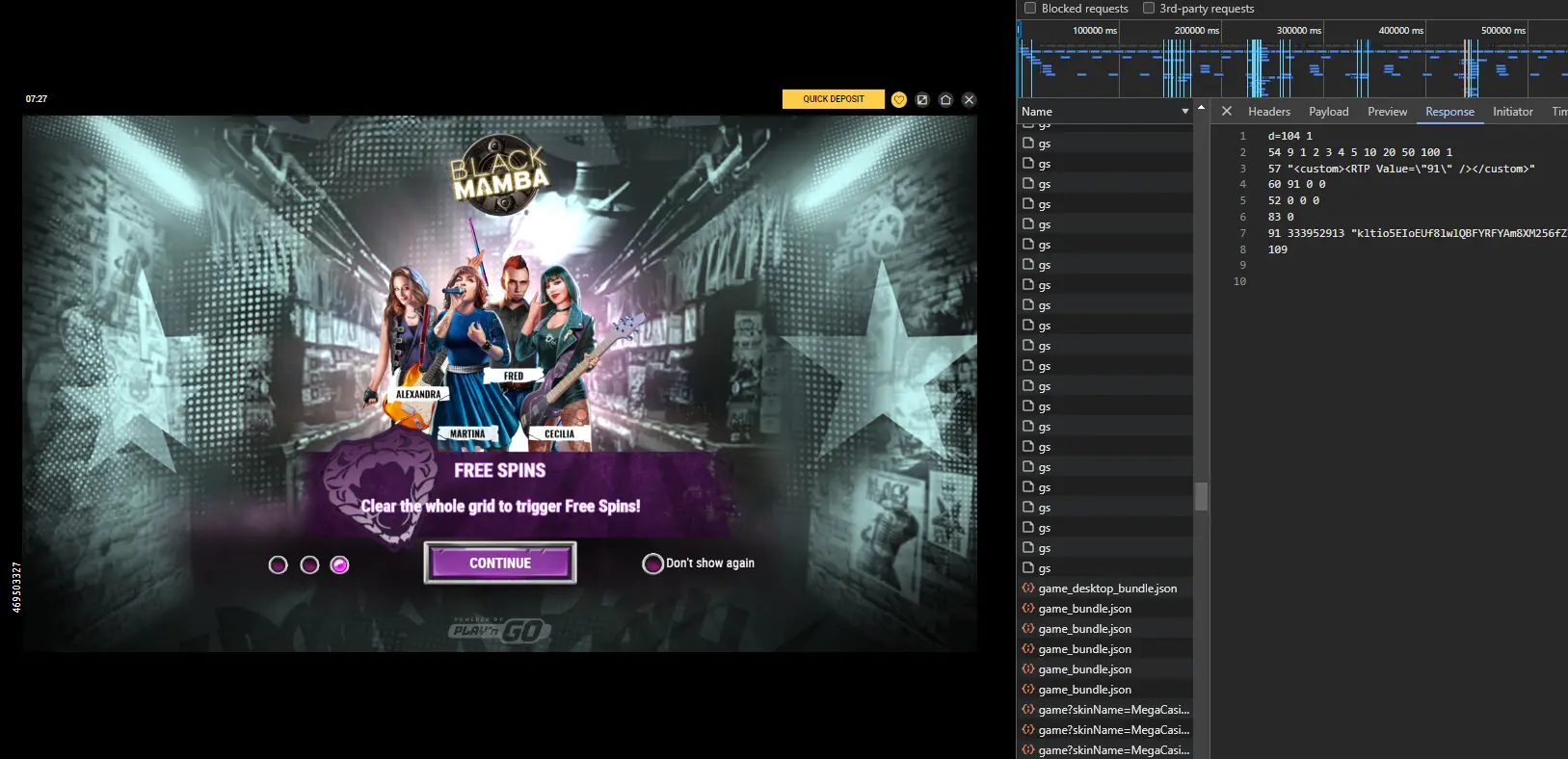Screen dimensions: 1568x759
Task: Close the request details panel
Action: (1227, 111)
